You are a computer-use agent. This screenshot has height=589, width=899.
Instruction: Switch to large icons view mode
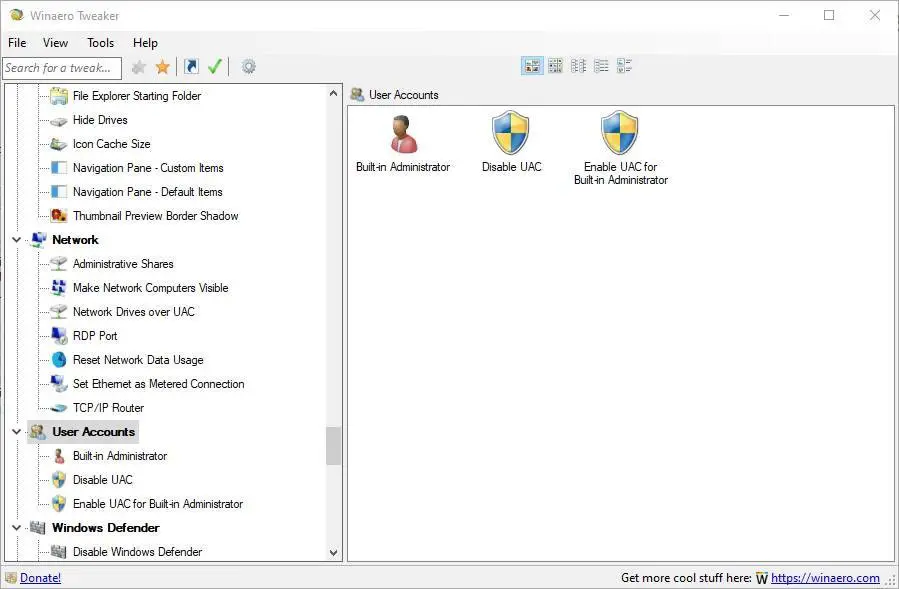[x=532, y=66]
